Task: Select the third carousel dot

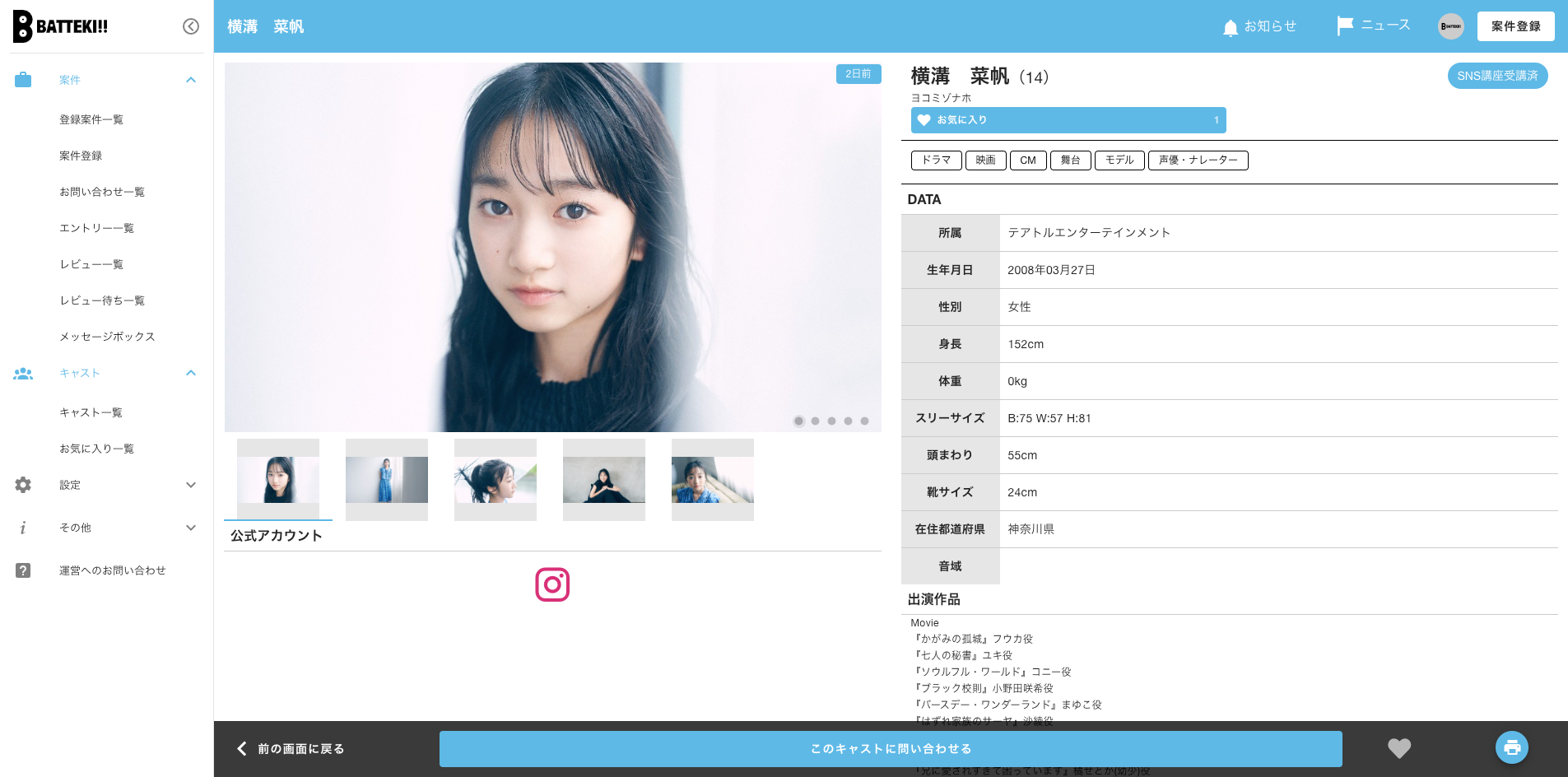Action: point(831,421)
